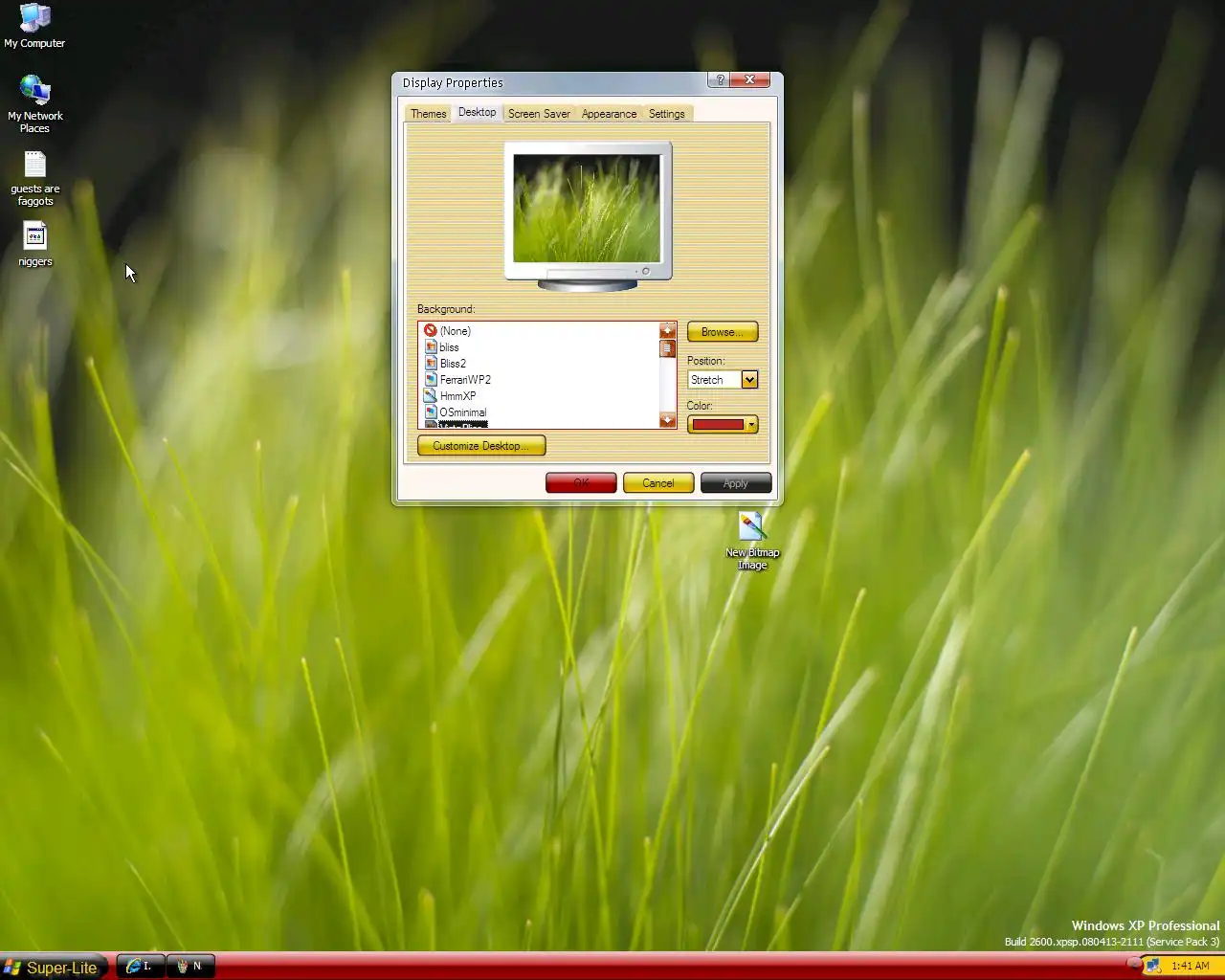Open the Settings tab
This screenshot has height=980, width=1225.
pyautogui.click(x=667, y=114)
